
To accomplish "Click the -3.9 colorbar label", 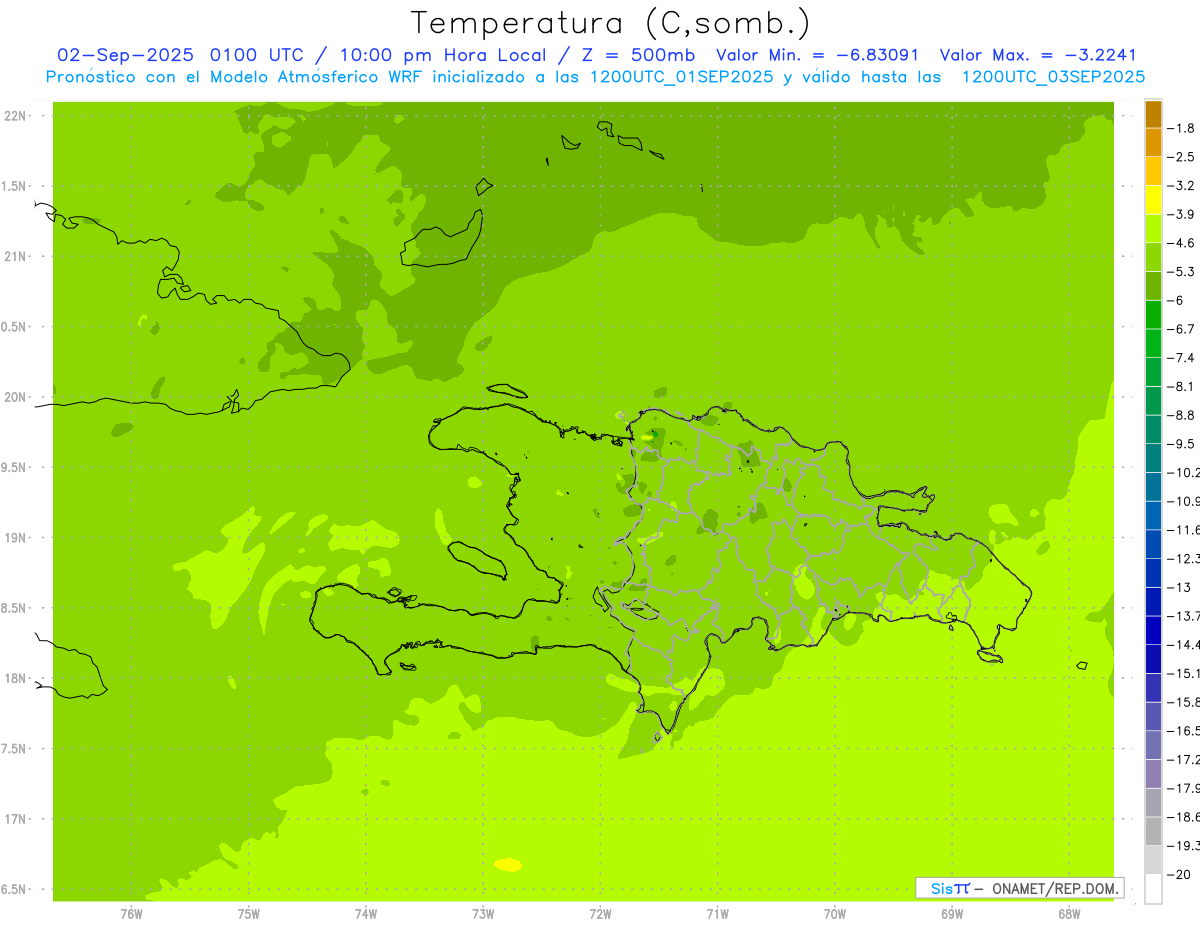I will (x=1183, y=214).
